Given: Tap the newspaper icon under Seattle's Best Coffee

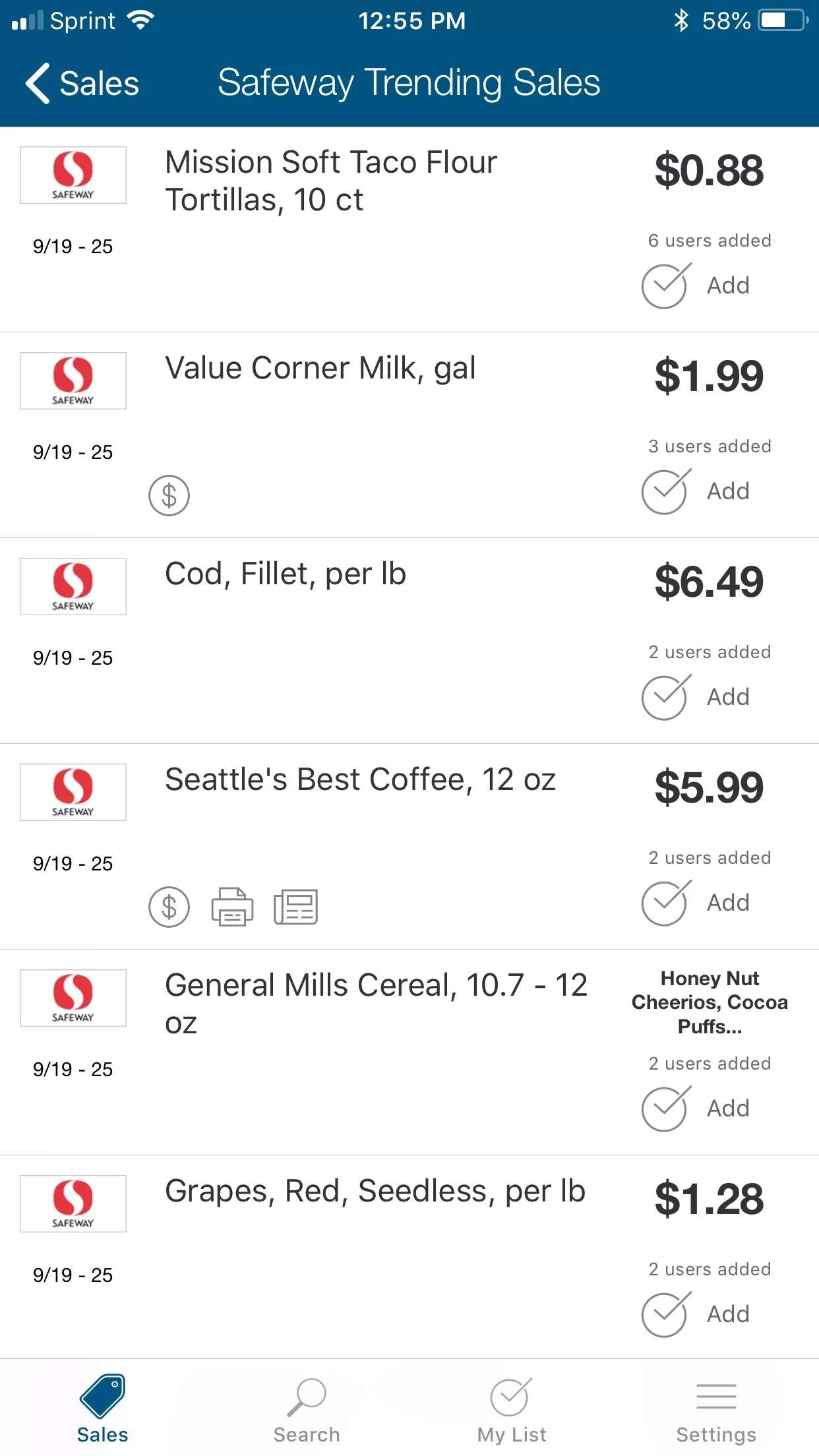Looking at the screenshot, I should tap(295, 907).
